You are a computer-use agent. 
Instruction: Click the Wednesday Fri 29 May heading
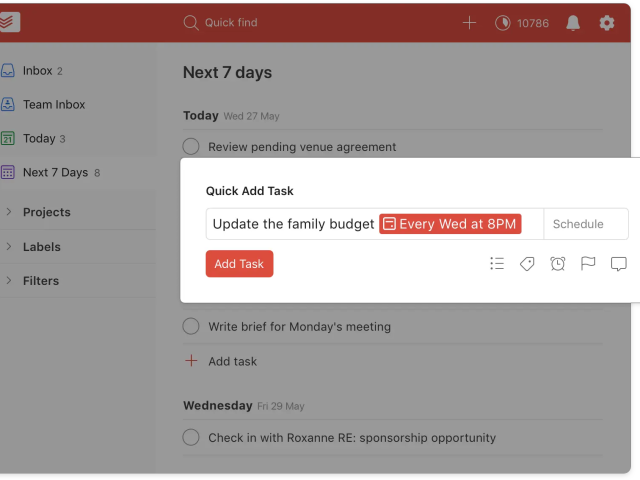point(244,406)
